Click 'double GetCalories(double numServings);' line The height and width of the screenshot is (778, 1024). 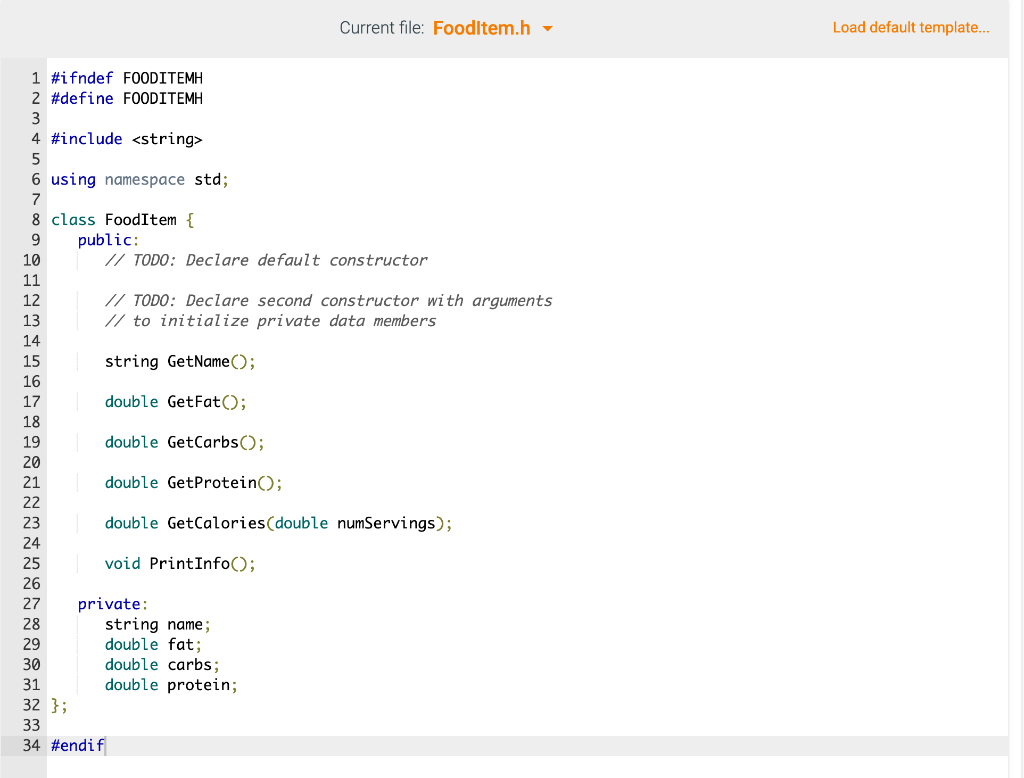278,523
